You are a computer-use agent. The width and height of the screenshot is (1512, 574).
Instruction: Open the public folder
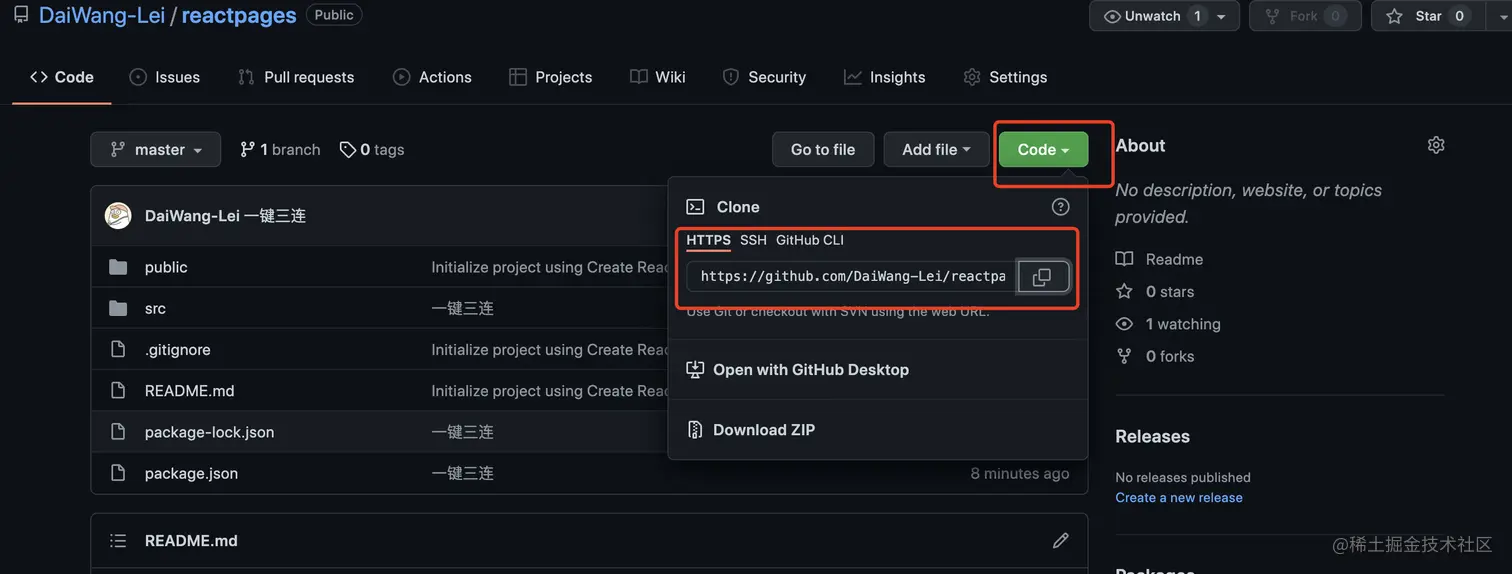(x=166, y=267)
